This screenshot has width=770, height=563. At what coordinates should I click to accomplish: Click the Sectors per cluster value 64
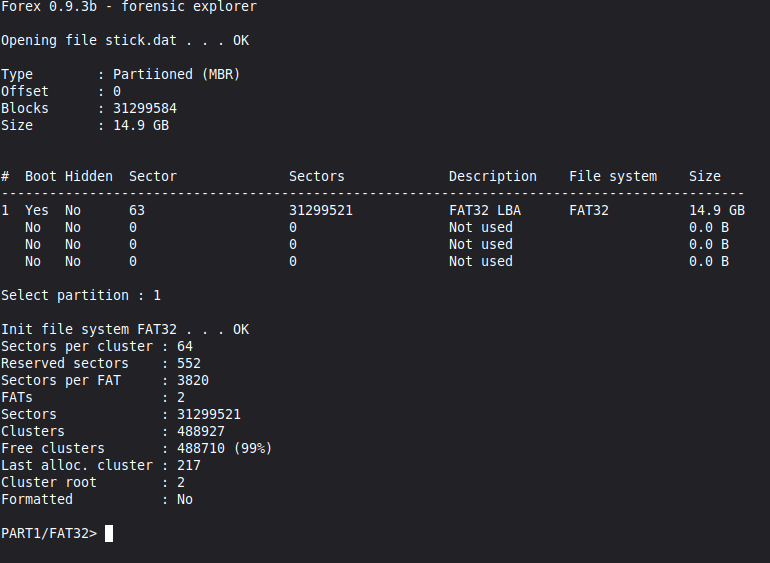[185, 346]
